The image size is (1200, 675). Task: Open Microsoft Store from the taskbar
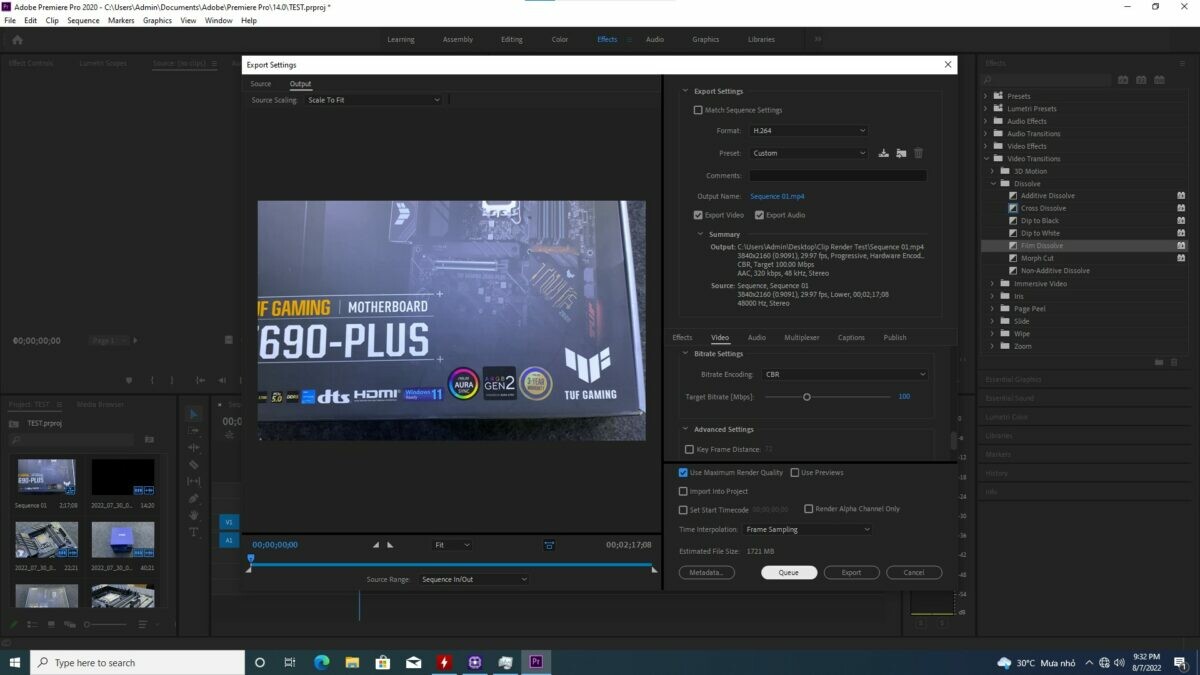[383, 662]
